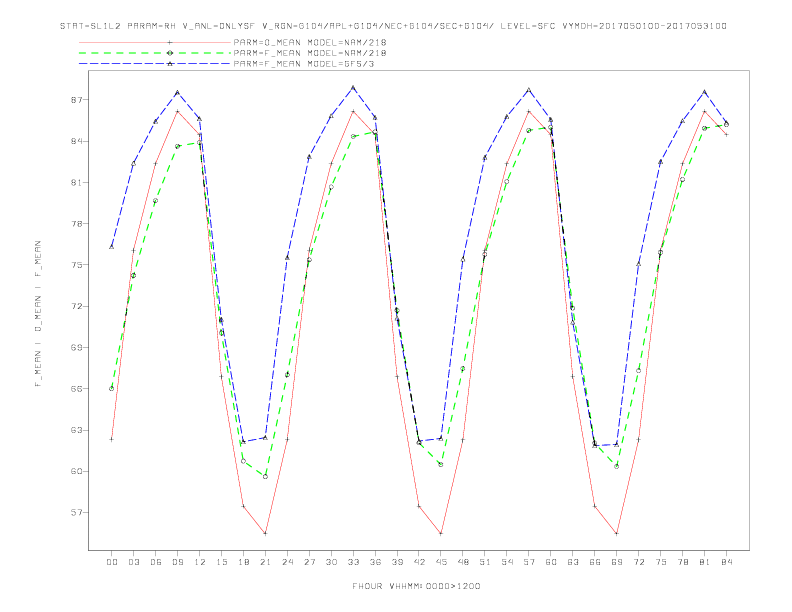Viewport: 792px width, 612px height.
Task: Click x-axis tick label 15
Action: click(x=221, y=562)
